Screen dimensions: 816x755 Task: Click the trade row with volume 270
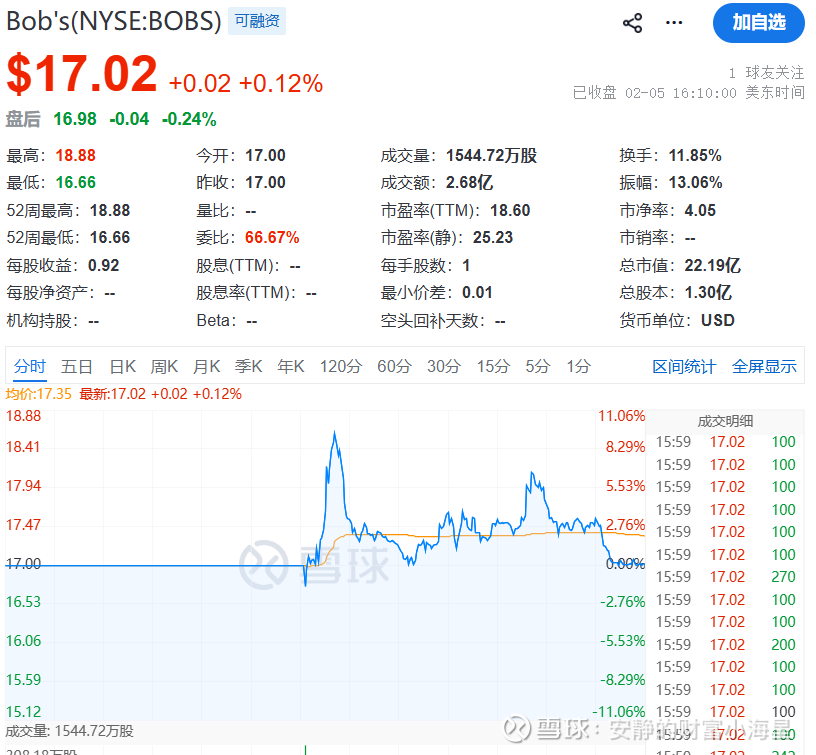(725, 577)
